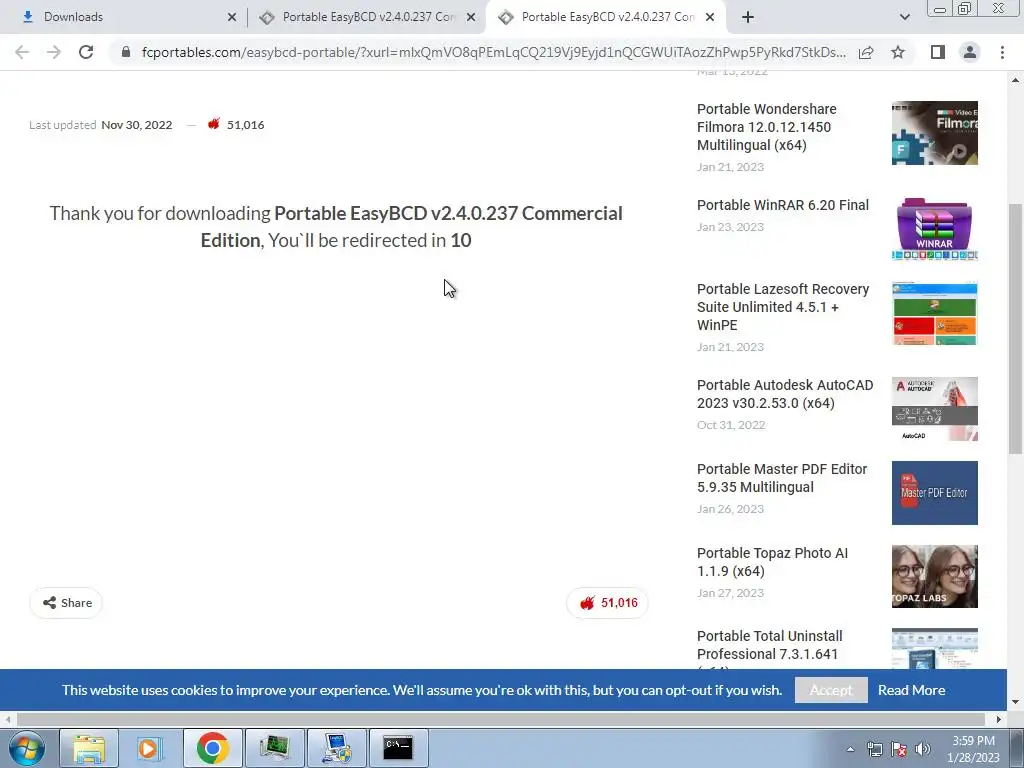Click the Lazesoft Recovery thumbnail

935,313
